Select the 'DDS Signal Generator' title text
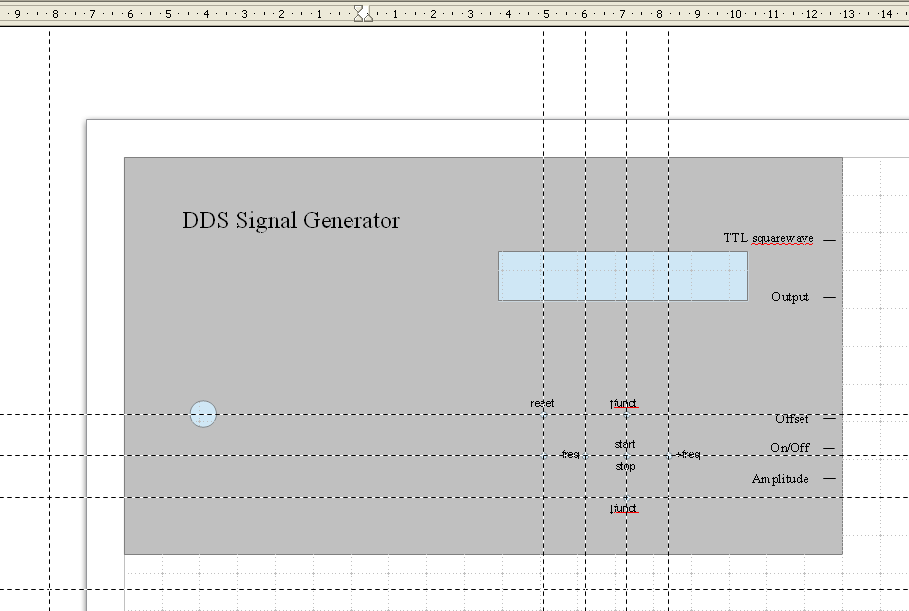909x611 pixels. pos(291,220)
